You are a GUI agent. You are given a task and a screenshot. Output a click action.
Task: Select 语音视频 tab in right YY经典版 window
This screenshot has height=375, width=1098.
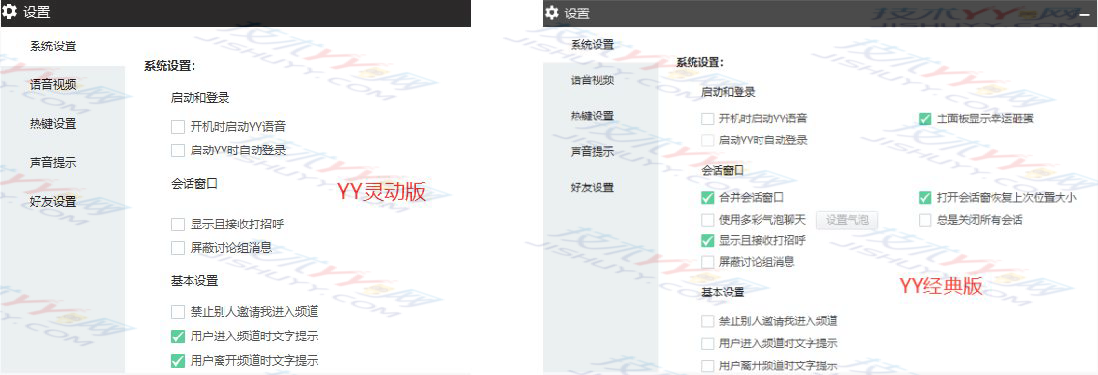592,80
